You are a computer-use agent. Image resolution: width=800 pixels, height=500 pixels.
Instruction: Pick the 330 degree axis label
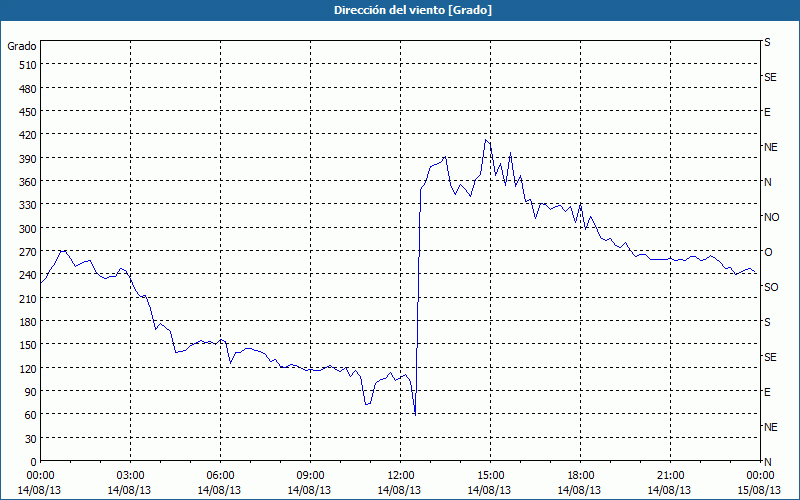pyautogui.click(x=28, y=205)
